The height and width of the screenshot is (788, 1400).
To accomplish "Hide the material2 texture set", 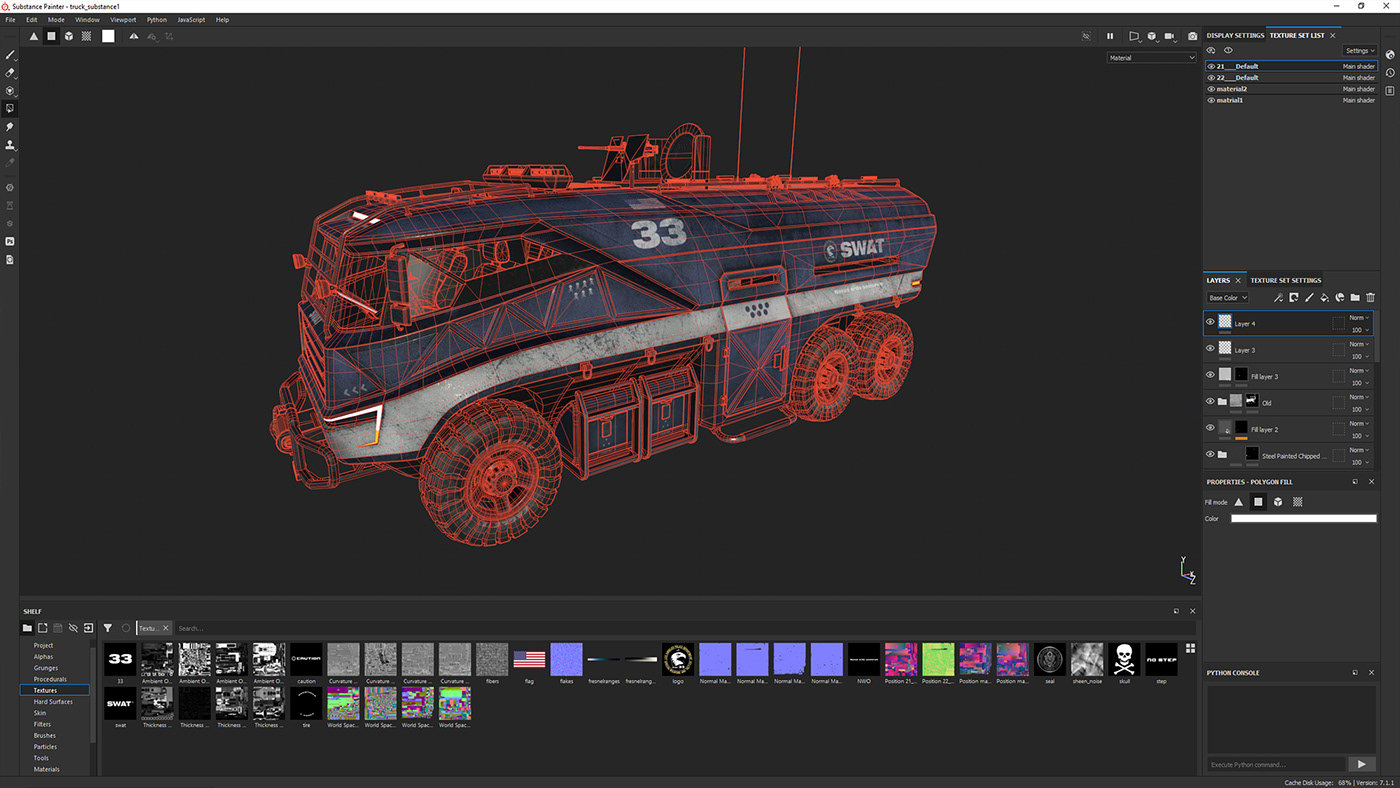I will (1210, 88).
